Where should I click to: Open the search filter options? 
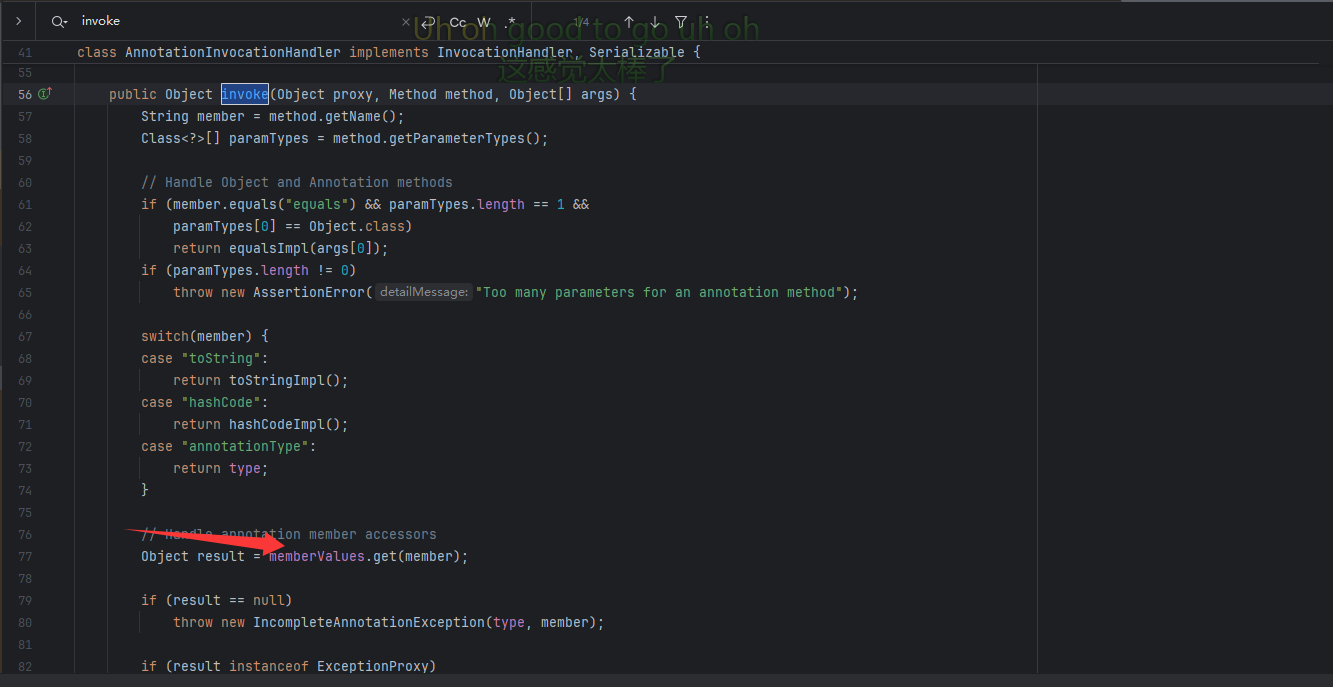click(x=681, y=22)
